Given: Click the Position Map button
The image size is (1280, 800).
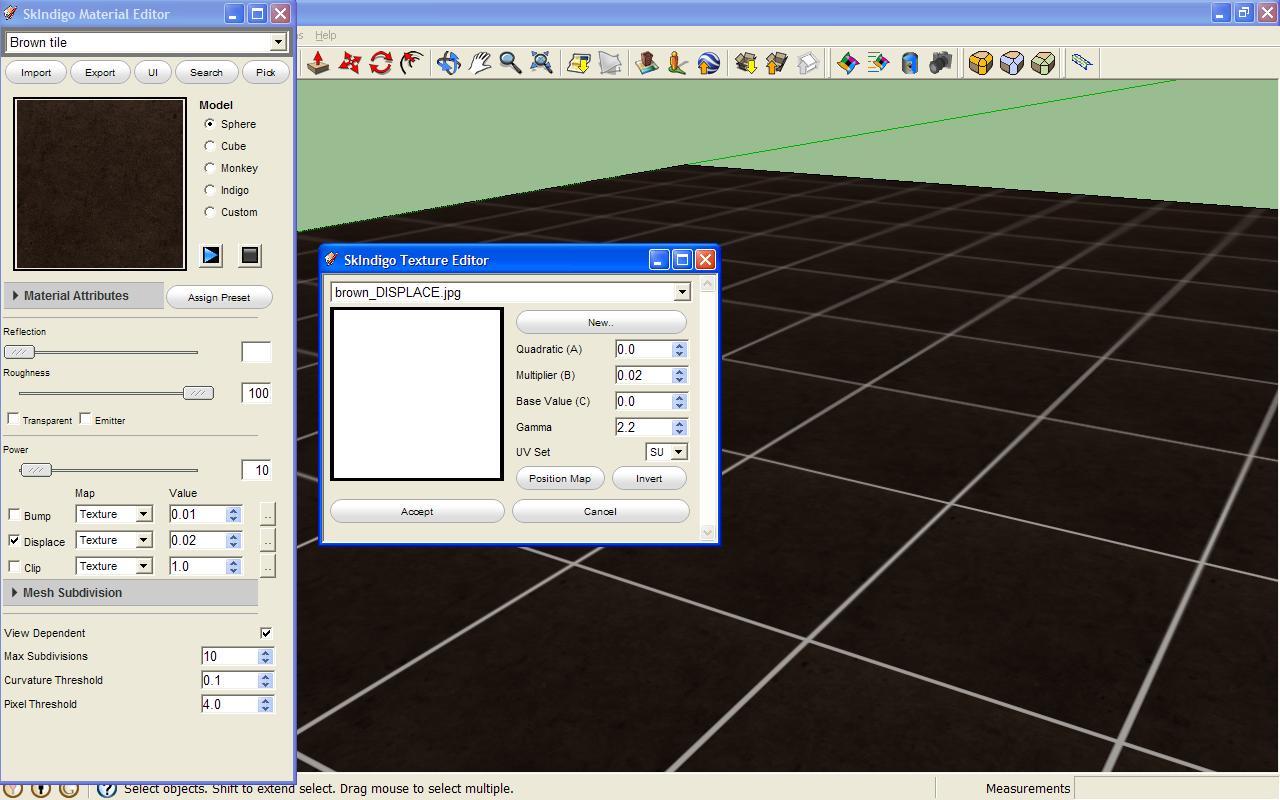Looking at the screenshot, I should tap(560, 478).
